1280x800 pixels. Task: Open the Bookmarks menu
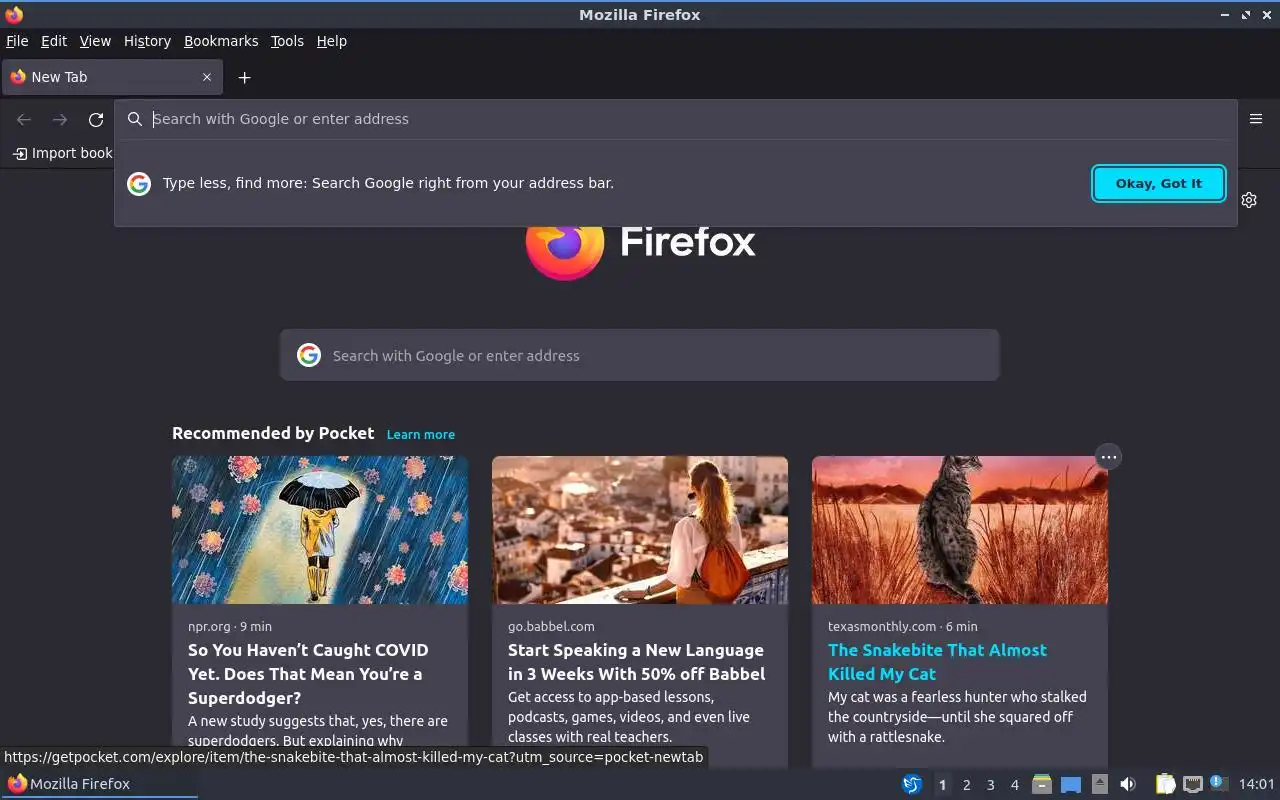[x=221, y=41]
